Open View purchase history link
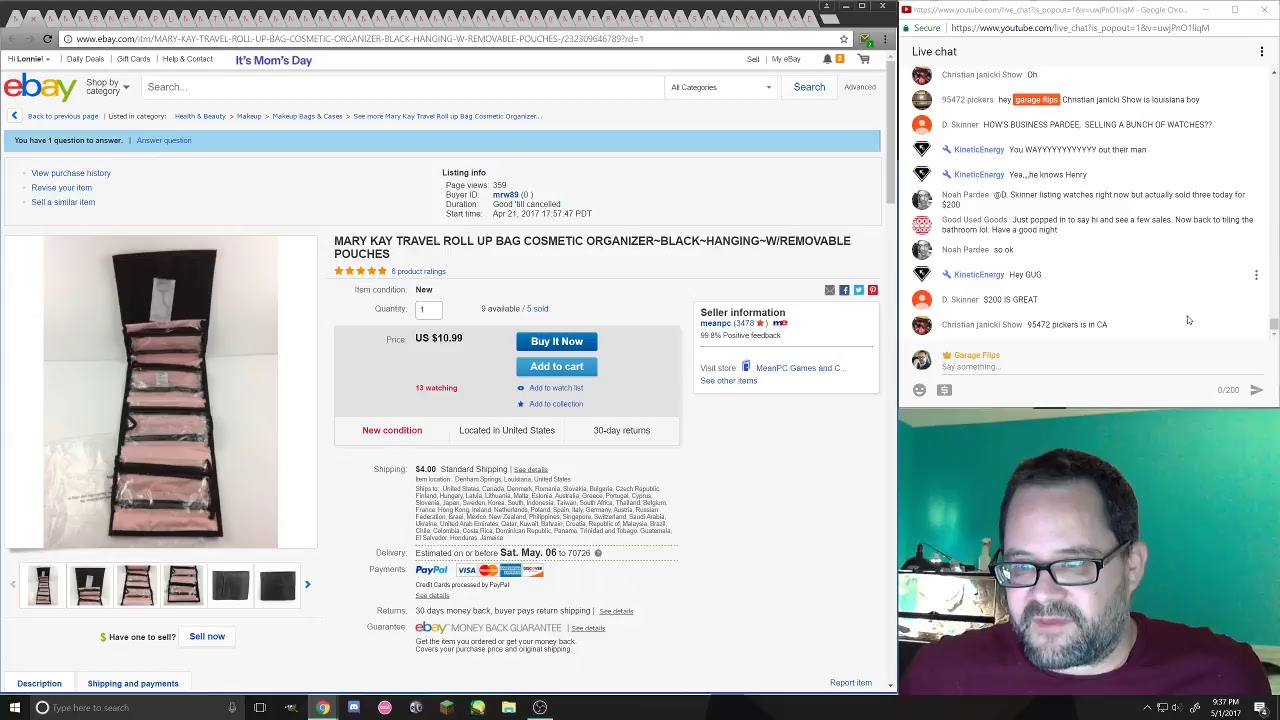The height and width of the screenshot is (720, 1280). 71,173
